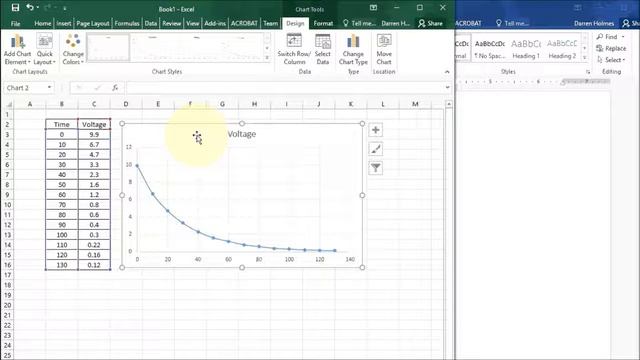The width and height of the screenshot is (640, 360).
Task: Click the Chart Styles paintbrush button
Action: 376,149
